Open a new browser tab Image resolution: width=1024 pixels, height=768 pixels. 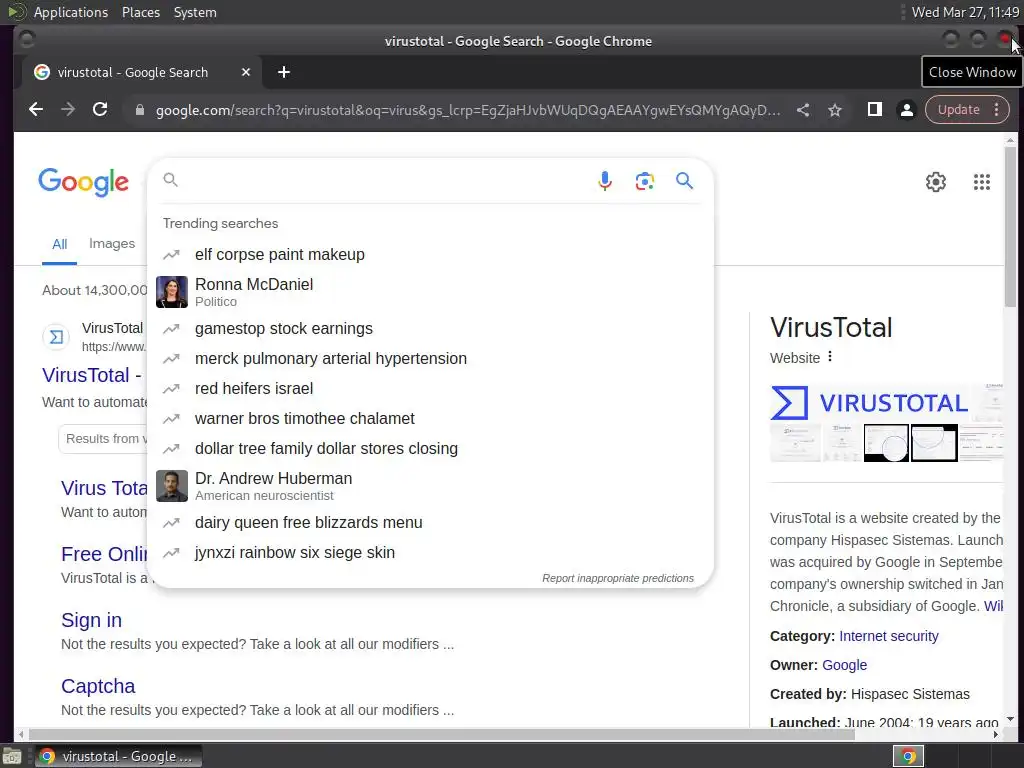[x=283, y=72]
